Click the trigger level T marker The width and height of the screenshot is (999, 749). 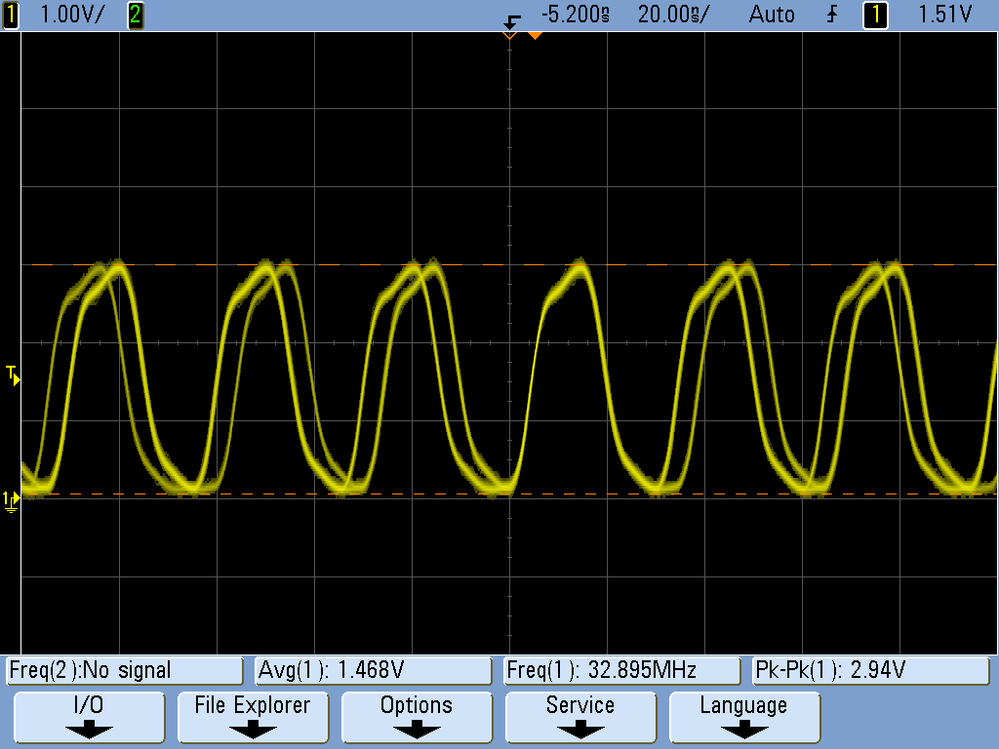13,375
